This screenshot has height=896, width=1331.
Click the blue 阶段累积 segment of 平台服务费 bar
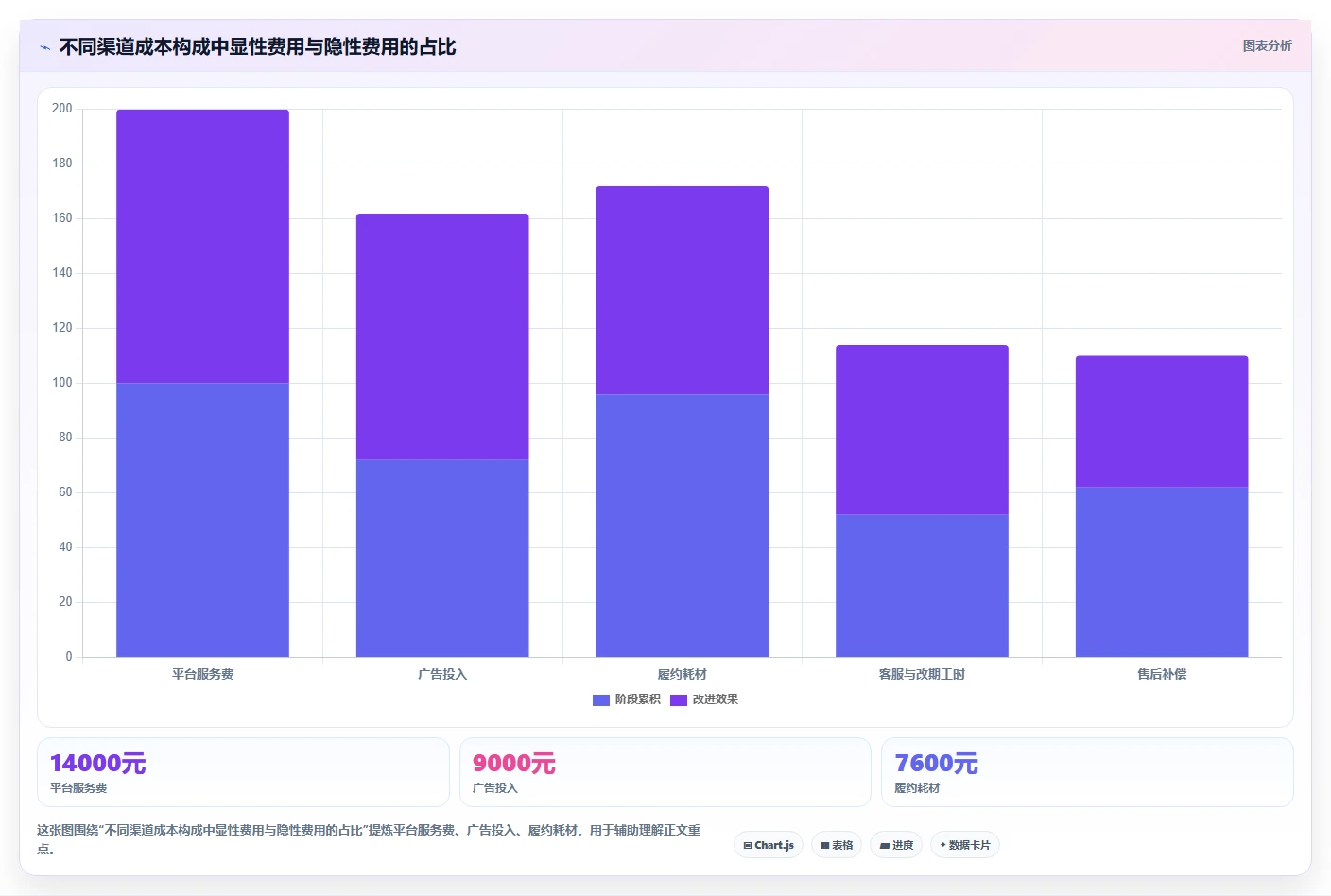(x=202, y=520)
